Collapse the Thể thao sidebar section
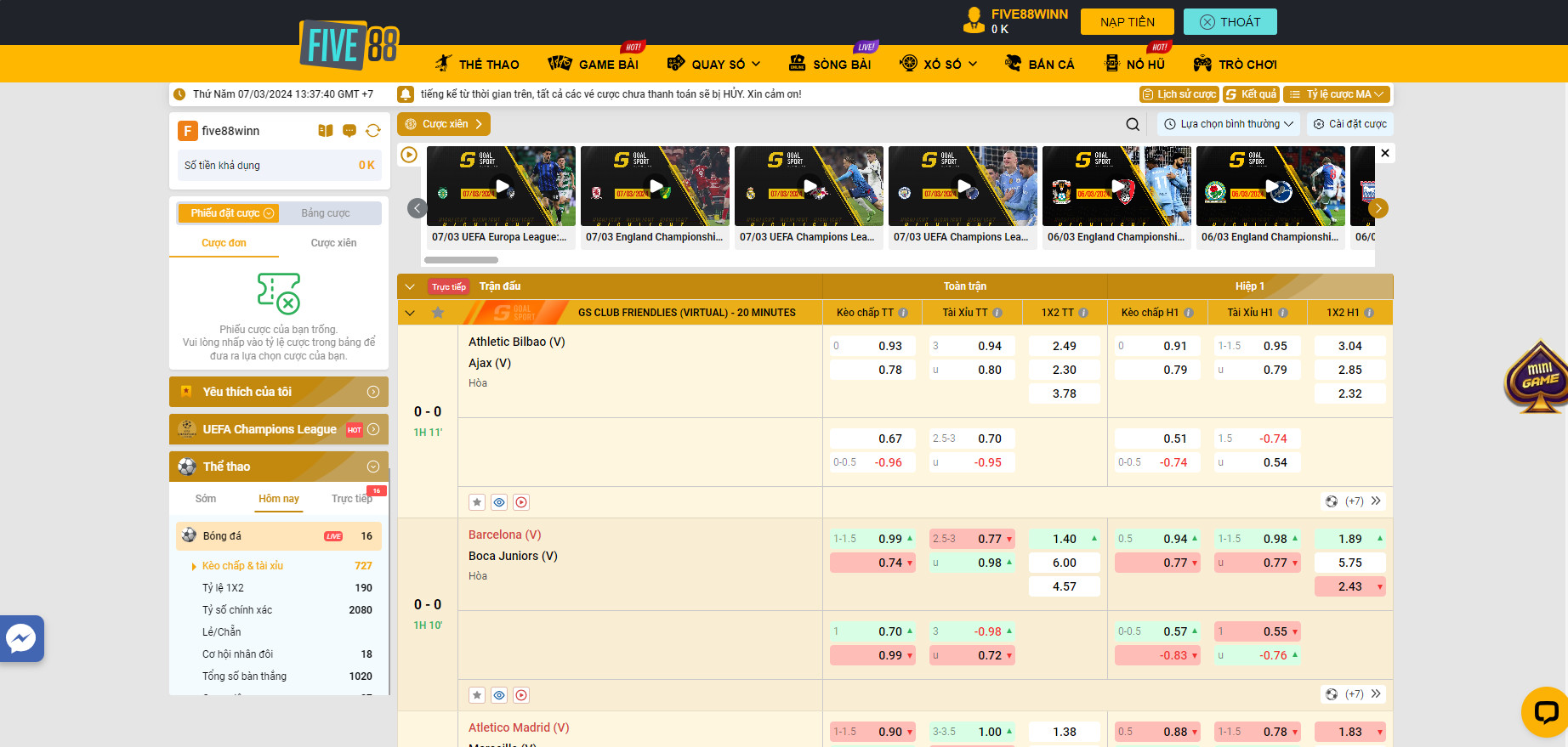The width and height of the screenshot is (1568, 747). click(x=279, y=467)
